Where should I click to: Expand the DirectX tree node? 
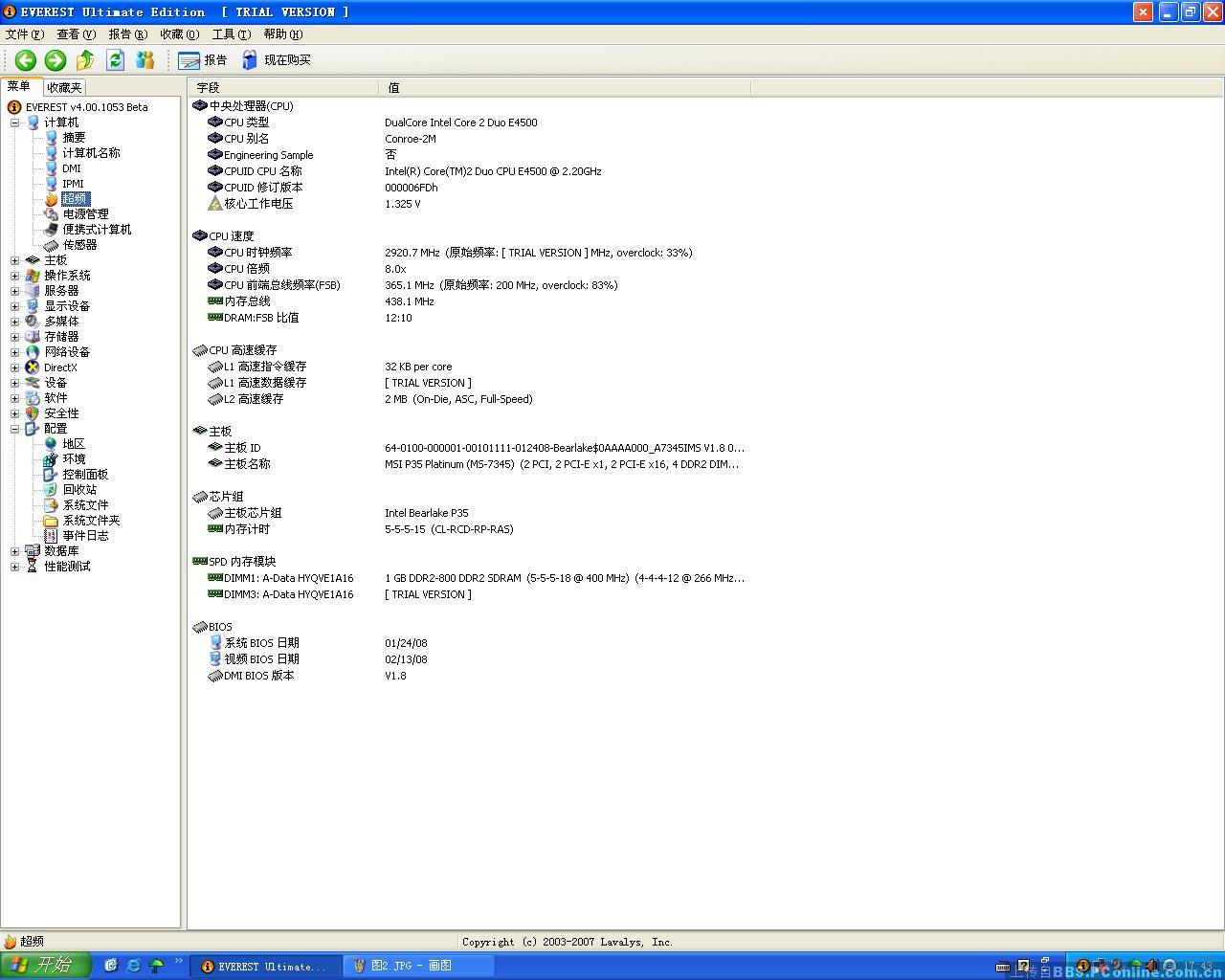(x=14, y=367)
